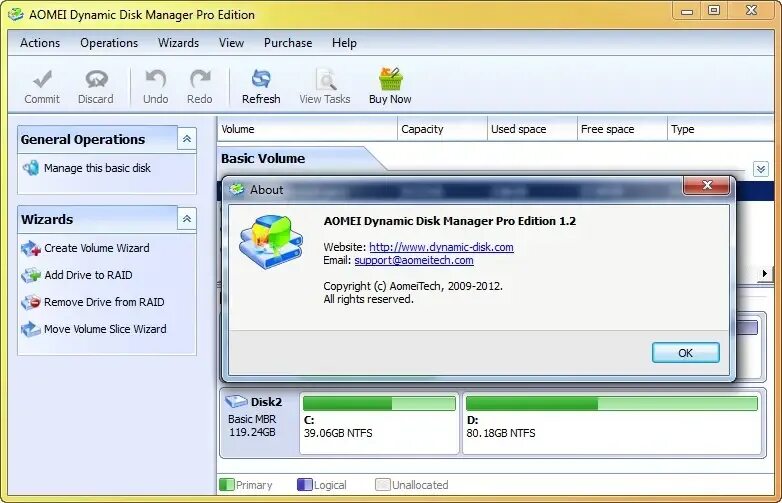Open the Wizards menu

click(x=179, y=43)
